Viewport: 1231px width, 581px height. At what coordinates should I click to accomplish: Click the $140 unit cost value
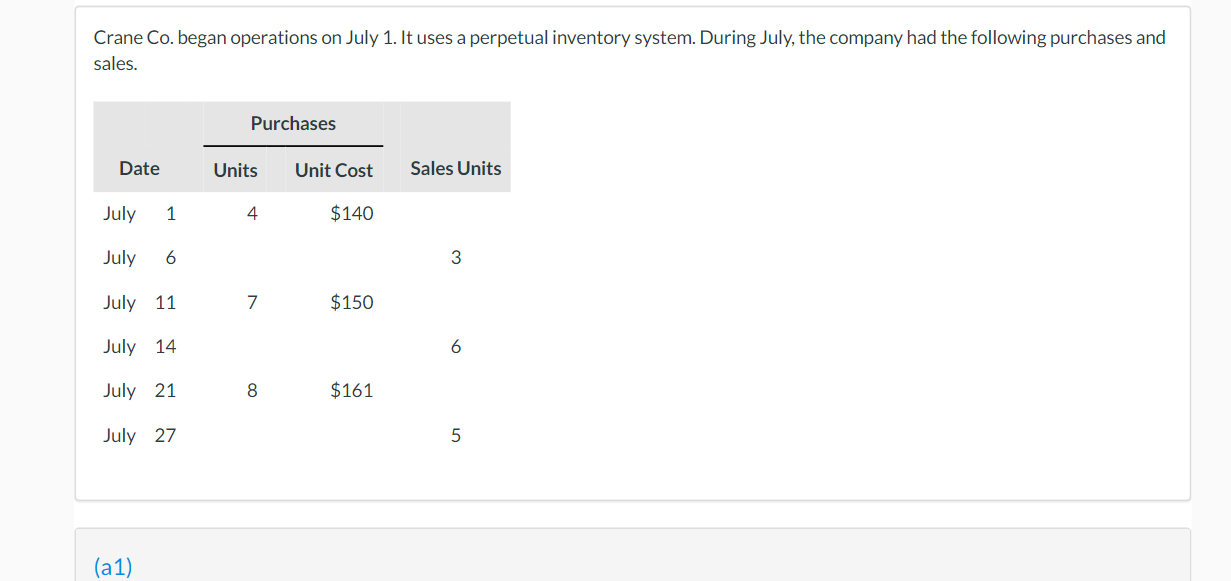352,213
